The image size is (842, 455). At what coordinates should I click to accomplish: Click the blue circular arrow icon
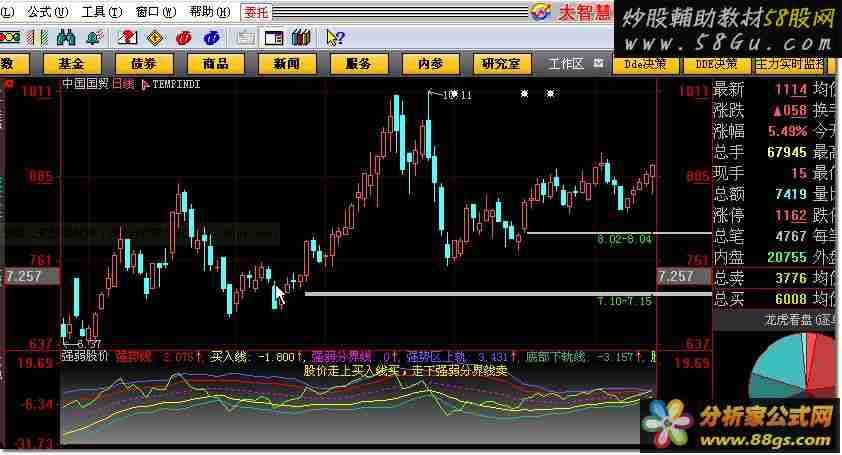212,38
